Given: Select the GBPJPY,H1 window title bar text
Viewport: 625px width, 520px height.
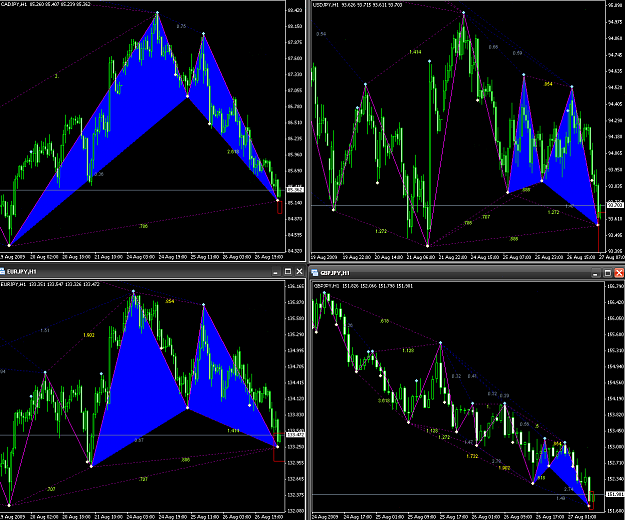Looking at the screenshot, I should 335,273.
